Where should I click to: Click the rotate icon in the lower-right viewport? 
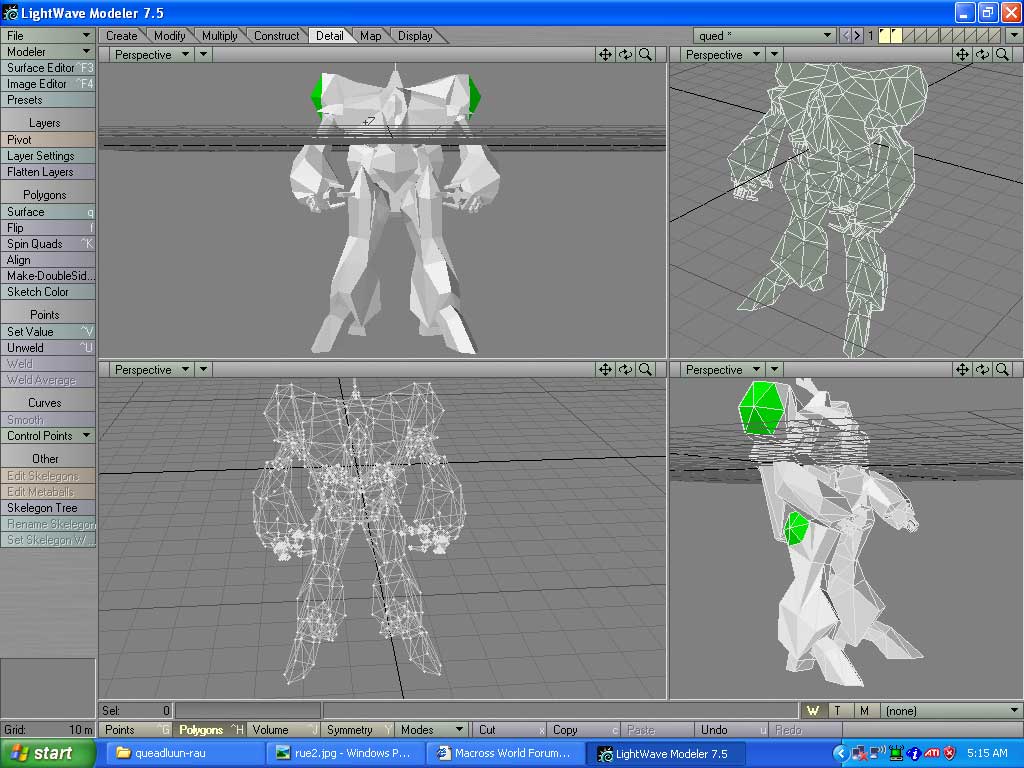coord(983,370)
